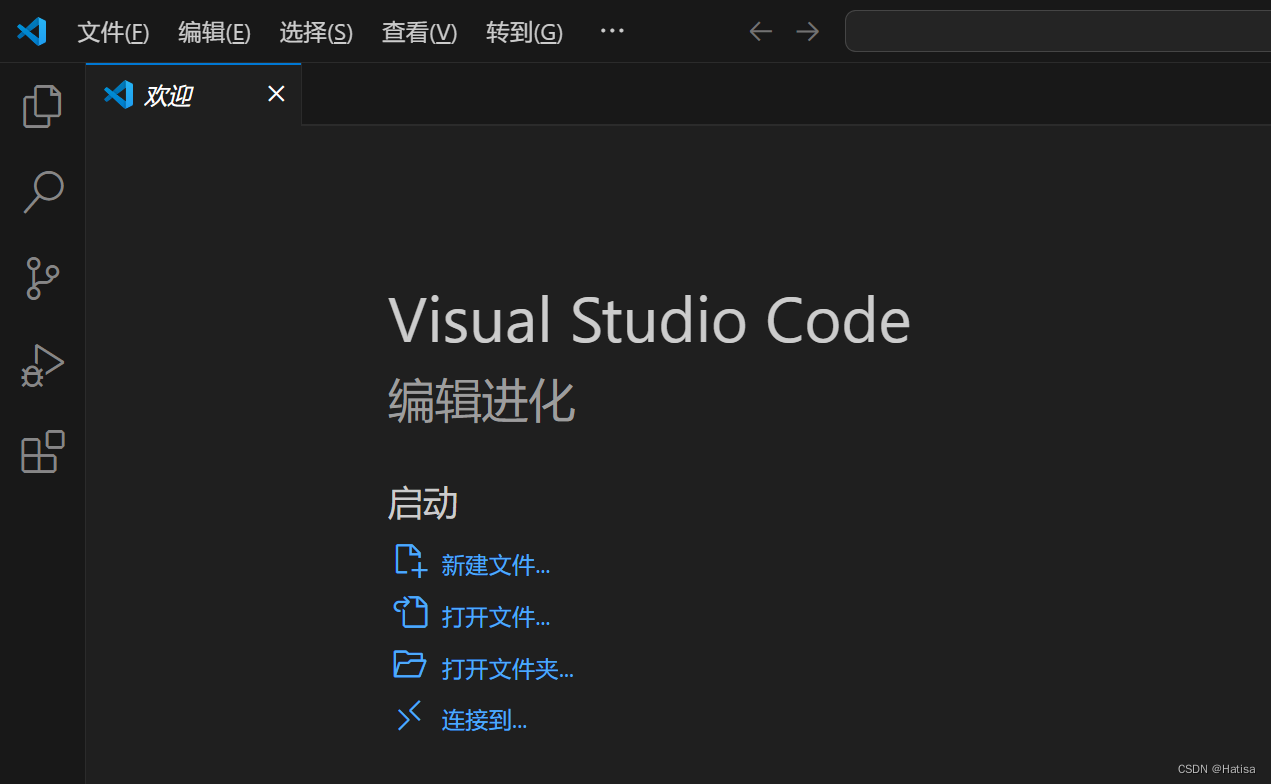Close the 欢迎 tab

pos(276,93)
